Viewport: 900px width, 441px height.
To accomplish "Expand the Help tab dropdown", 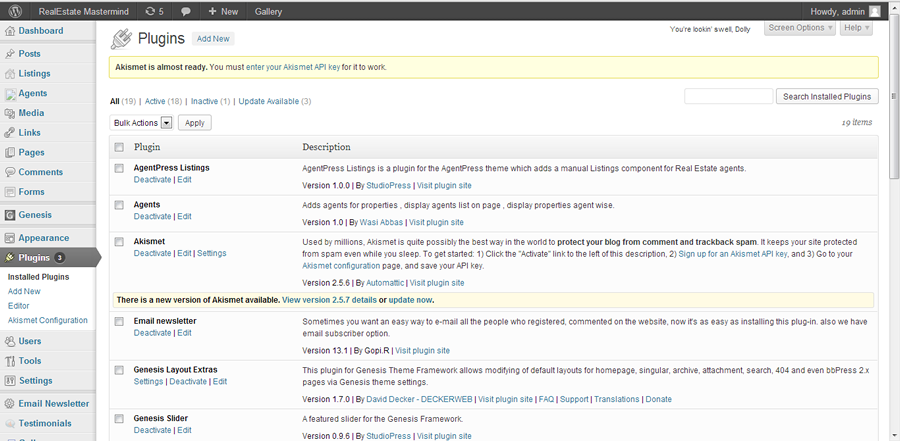I will click(856, 28).
